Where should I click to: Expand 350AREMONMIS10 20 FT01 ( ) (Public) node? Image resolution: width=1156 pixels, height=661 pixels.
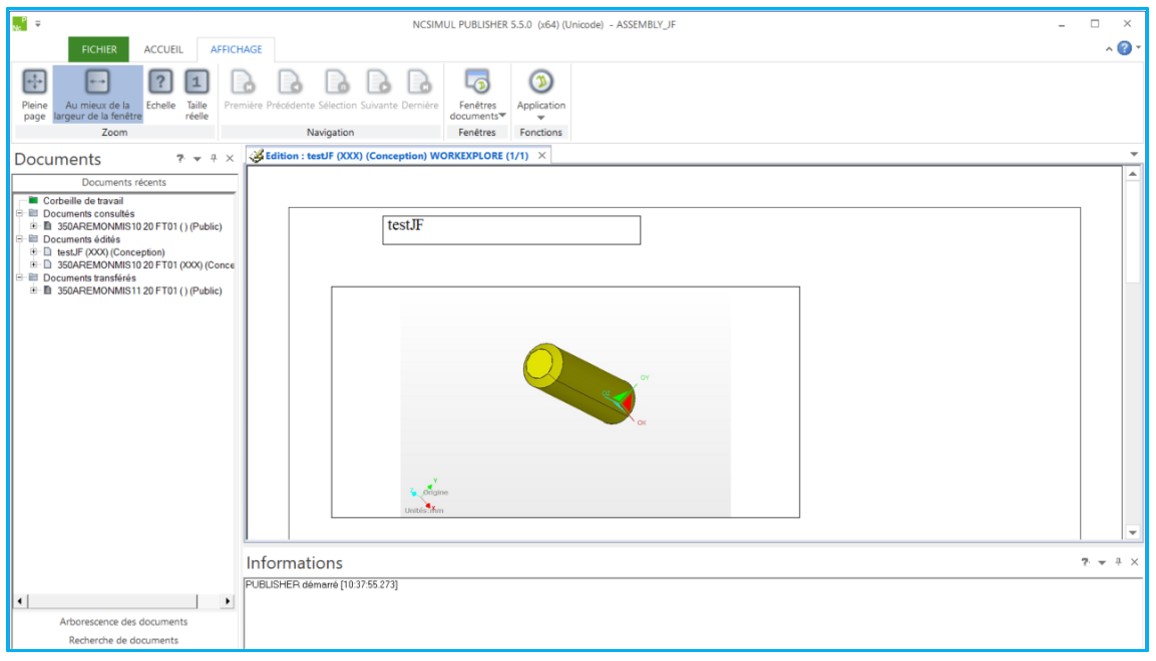33,226
